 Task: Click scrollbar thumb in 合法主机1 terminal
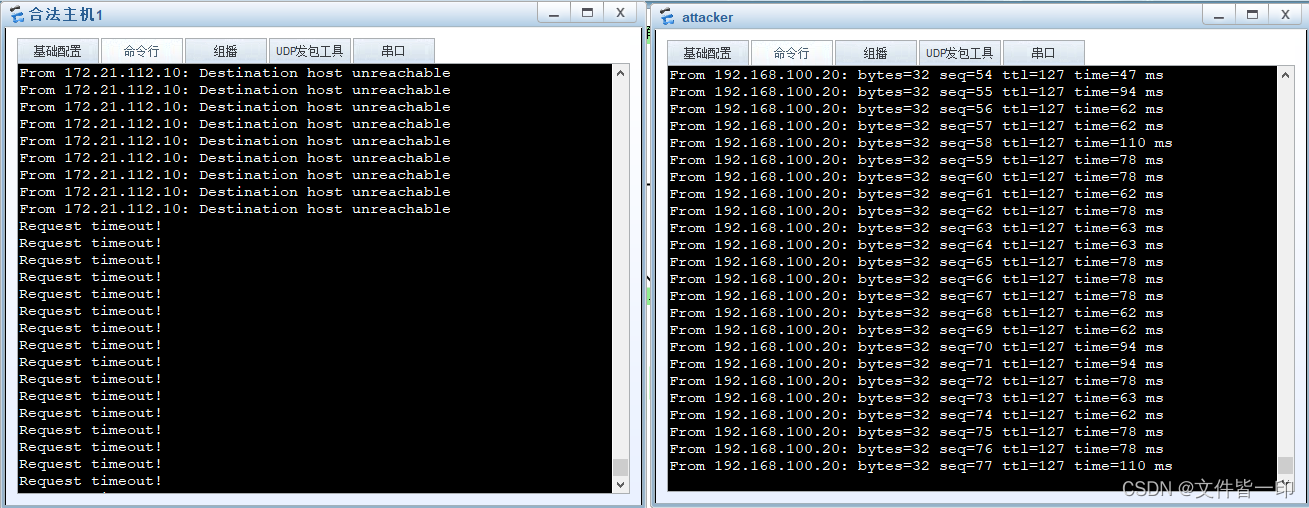pos(621,467)
